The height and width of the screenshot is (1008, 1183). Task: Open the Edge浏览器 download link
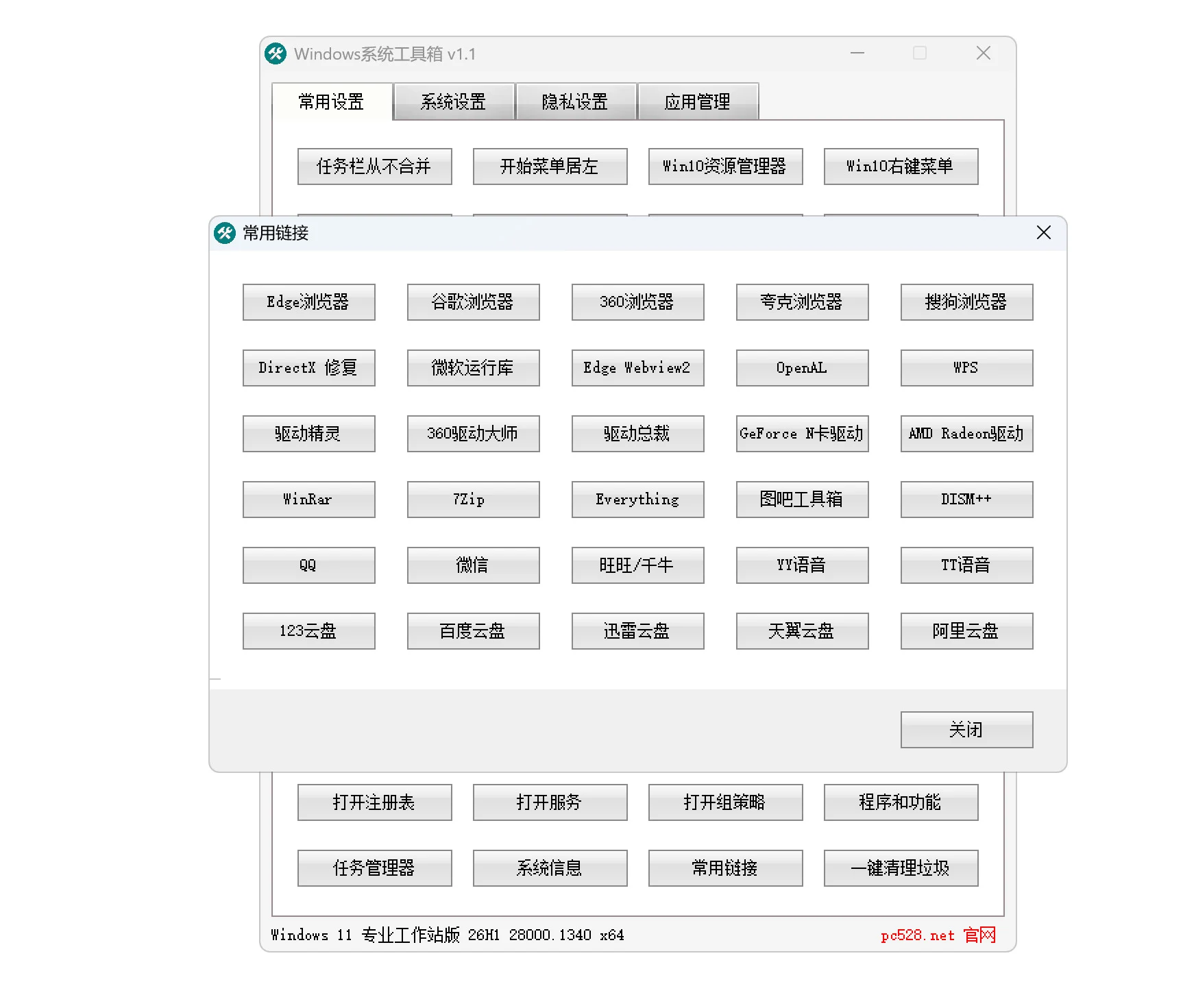coord(309,302)
